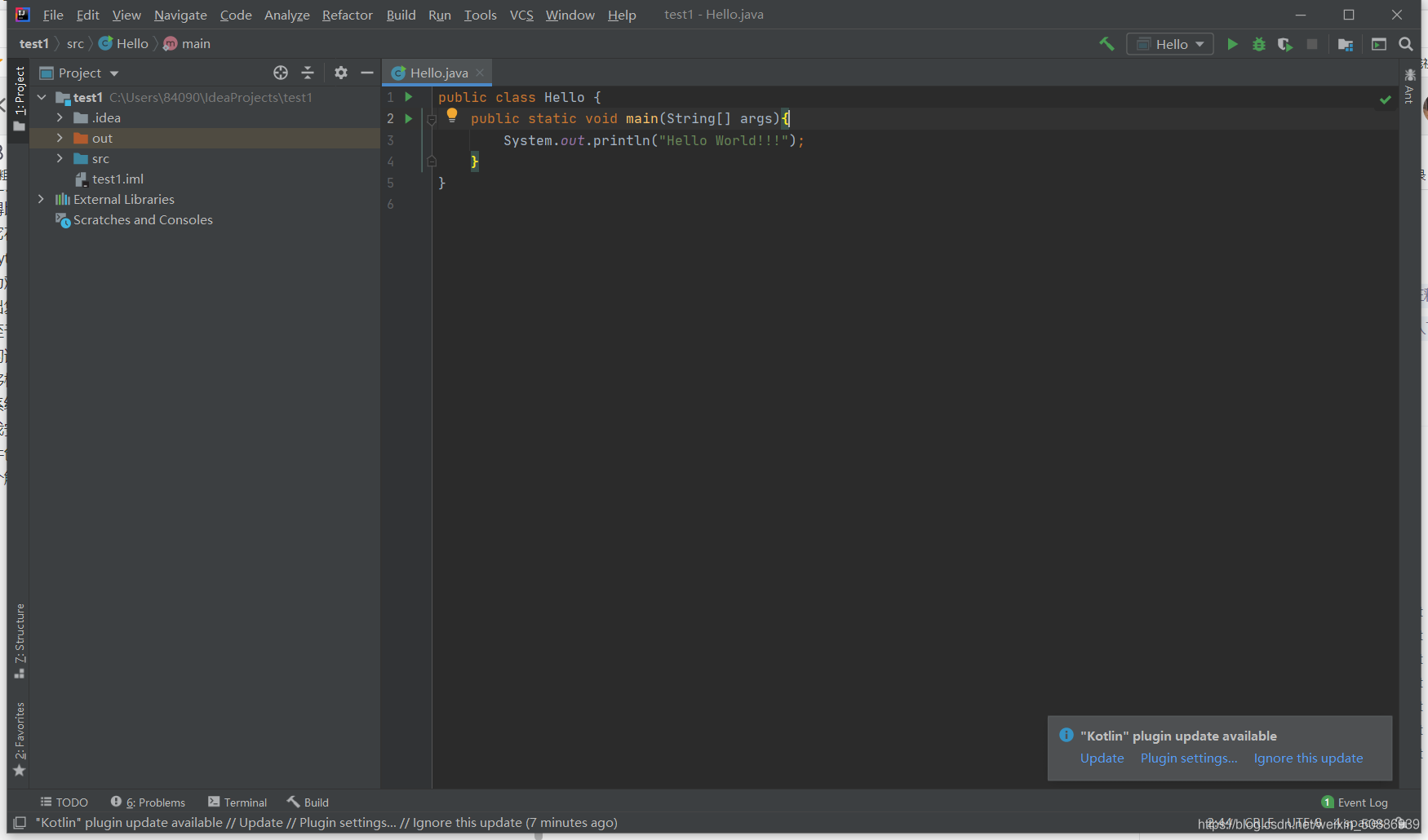Click the Stop button in toolbar
1428x840 pixels.
point(1312,44)
